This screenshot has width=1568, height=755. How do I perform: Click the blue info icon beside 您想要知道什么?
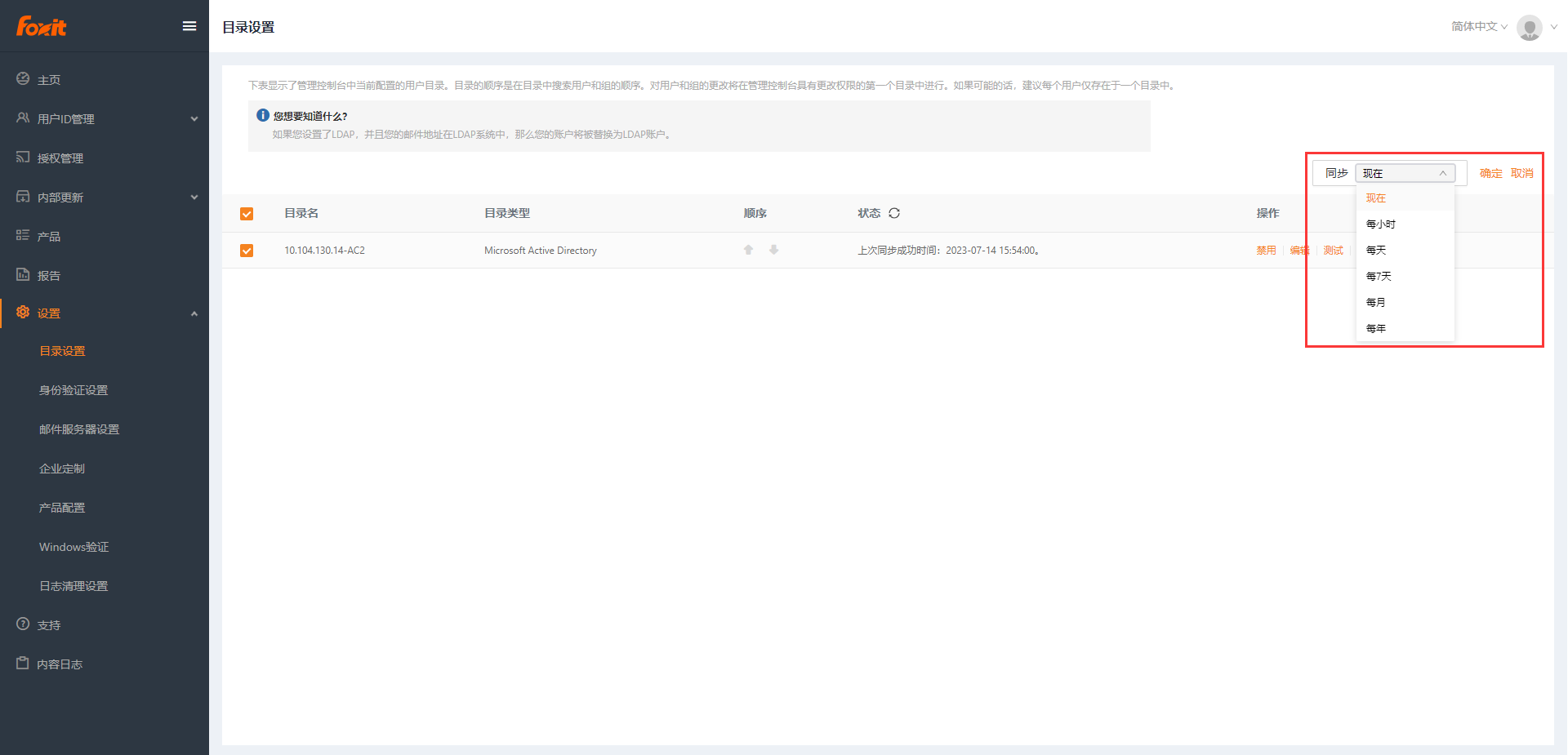coord(263,115)
